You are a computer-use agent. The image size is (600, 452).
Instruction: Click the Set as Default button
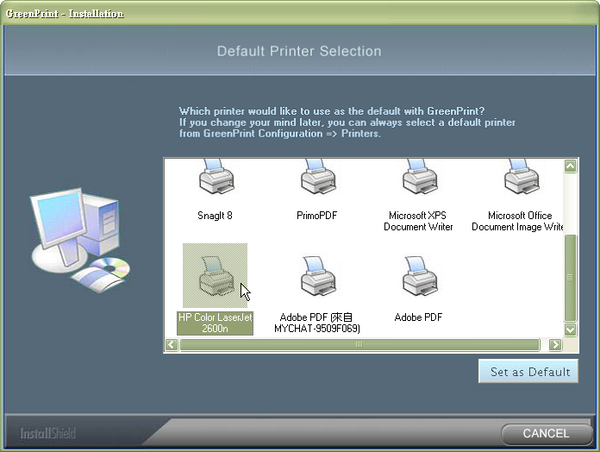click(x=528, y=371)
